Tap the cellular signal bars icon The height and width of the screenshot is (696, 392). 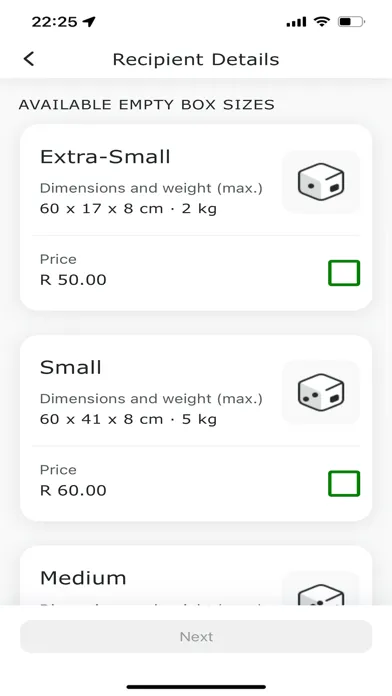click(296, 21)
